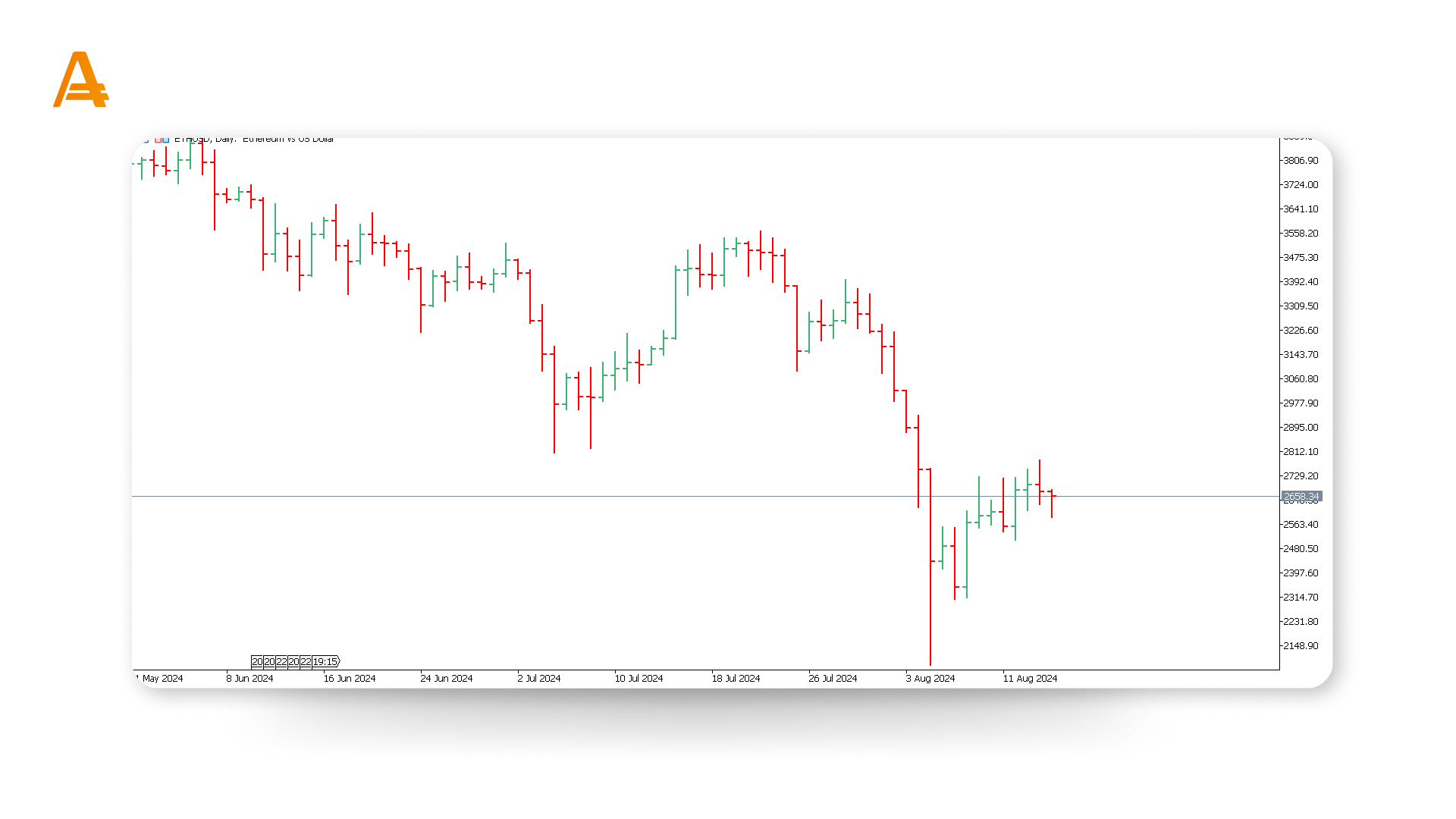Screen dimensions: 1456x819
Task: Click the highlighted 2658.34 current price label
Action: [1301, 497]
